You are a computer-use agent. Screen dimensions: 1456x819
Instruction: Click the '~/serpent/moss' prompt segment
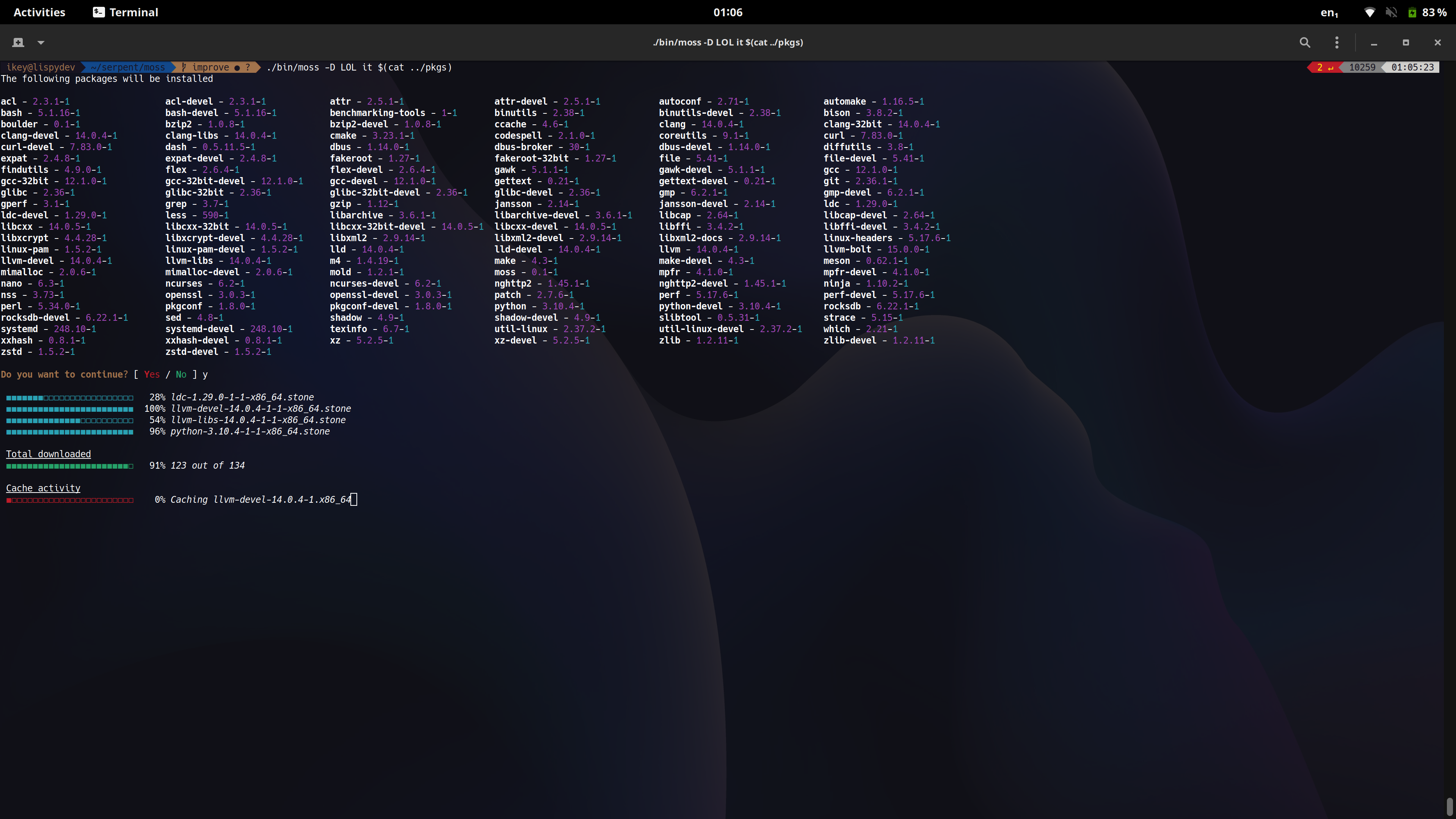tap(128, 67)
